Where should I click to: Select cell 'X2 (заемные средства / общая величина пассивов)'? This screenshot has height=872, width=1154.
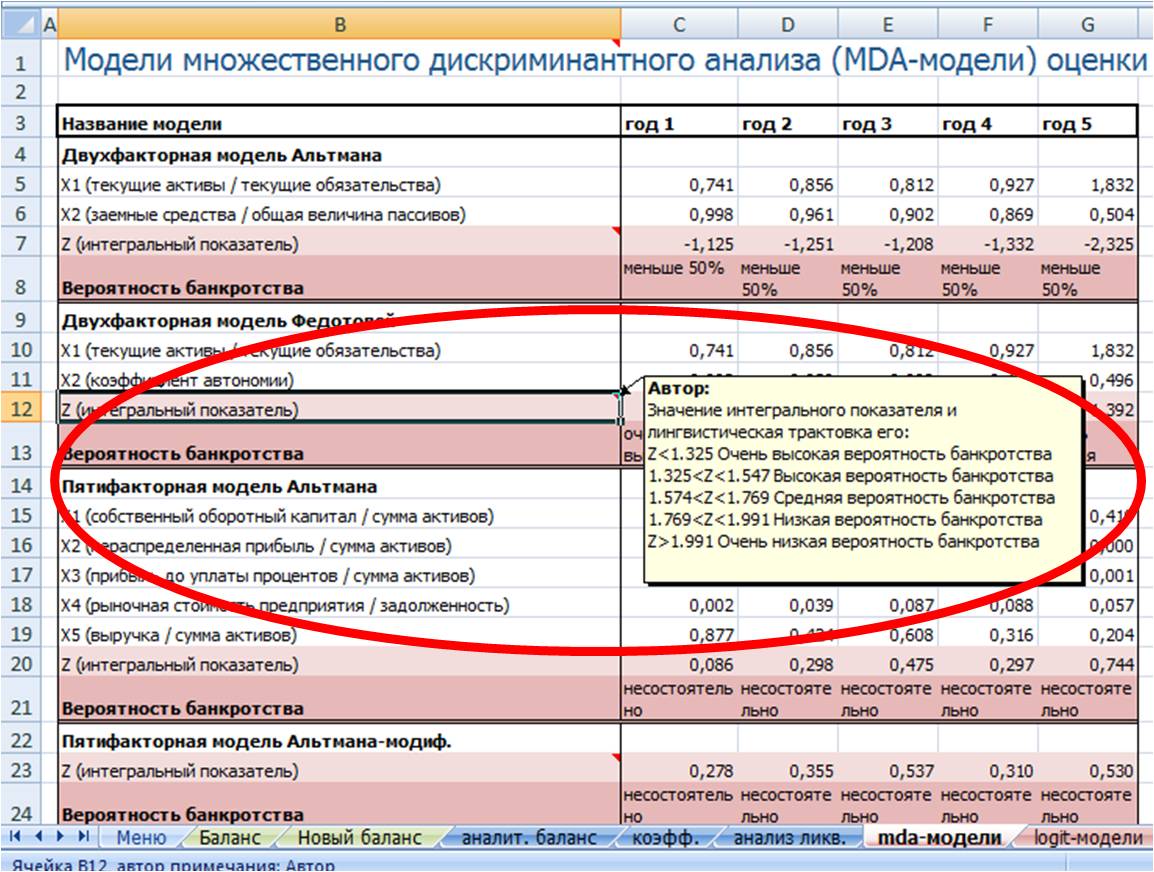tap(339, 214)
